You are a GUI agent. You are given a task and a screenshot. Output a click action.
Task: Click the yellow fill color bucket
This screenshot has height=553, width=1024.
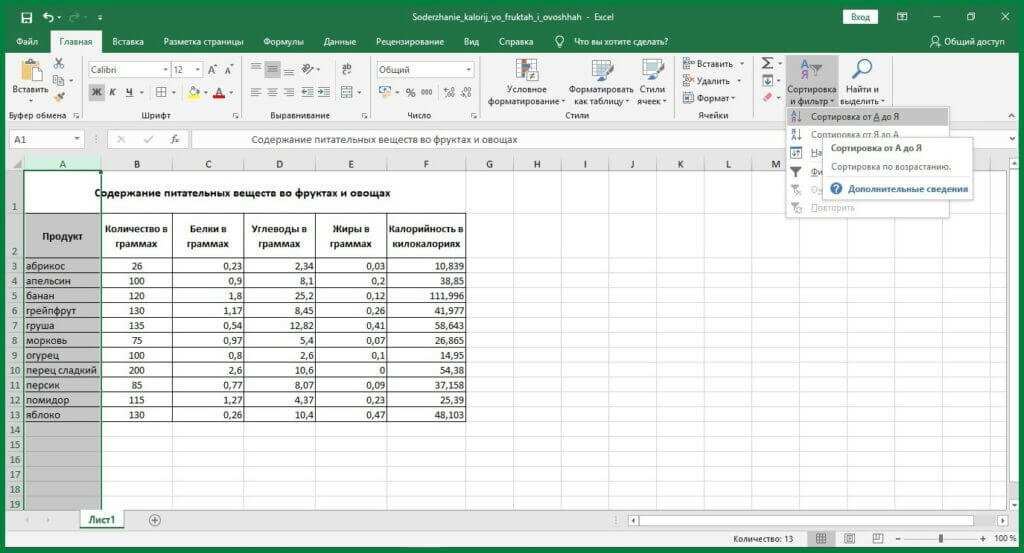pyautogui.click(x=192, y=92)
